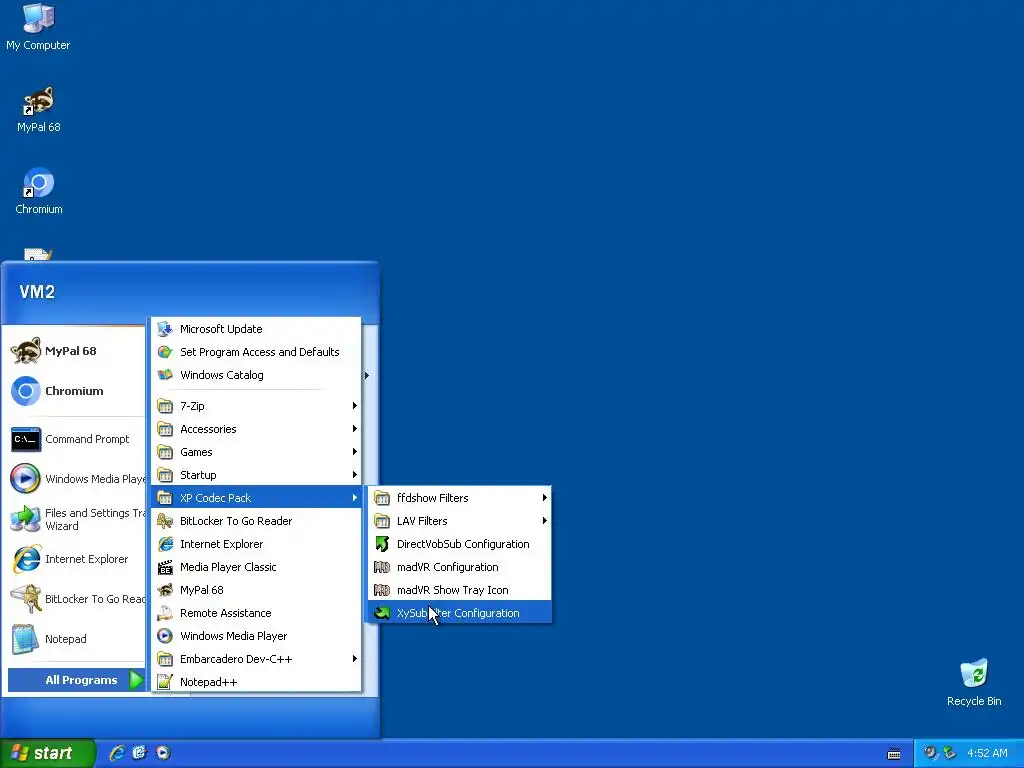Open madVR Configuration
Image resolution: width=1024 pixels, height=768 pixels.
point(460,567)
